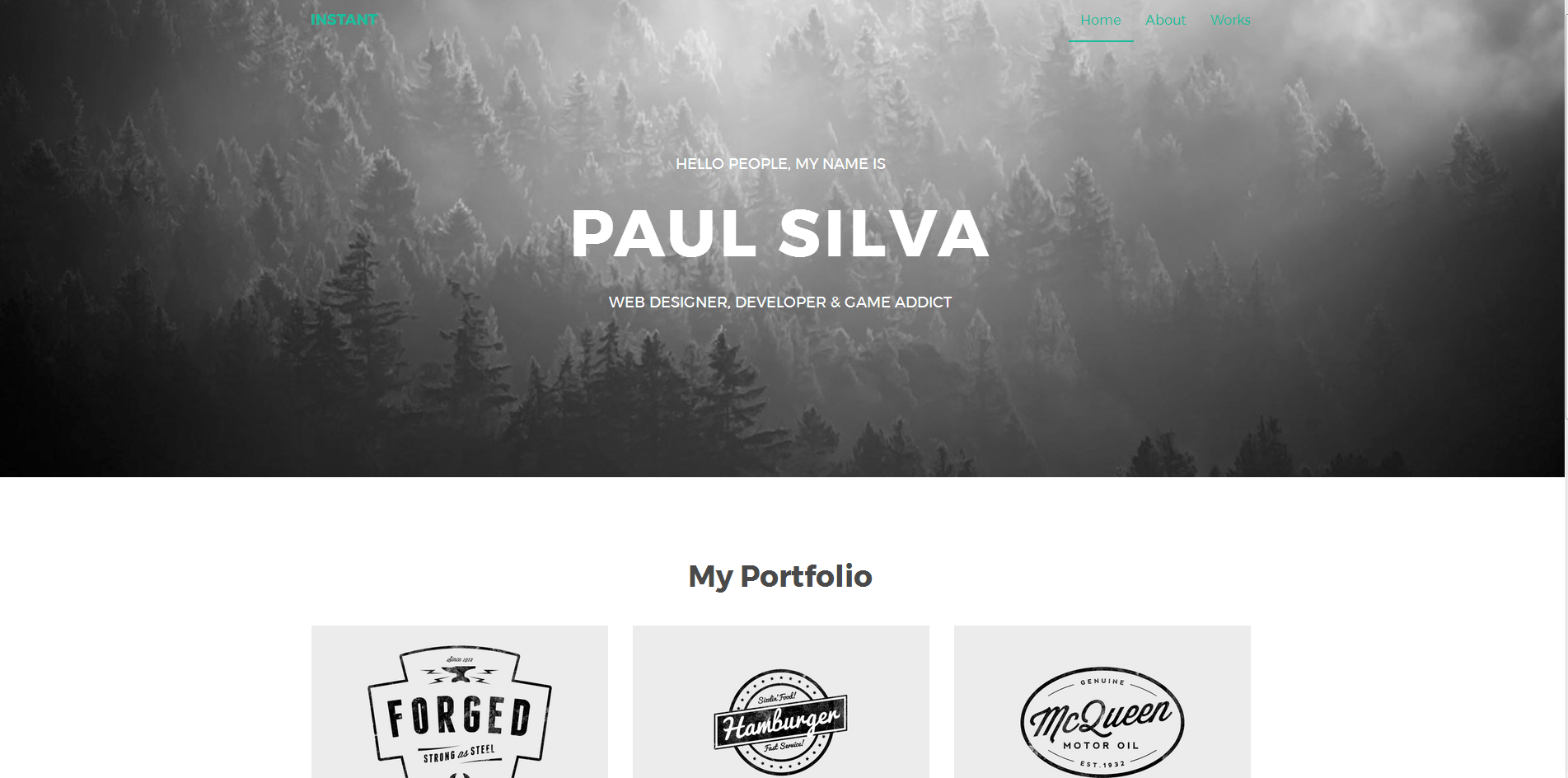1568x778 pixels.
Task: Select the PAUL SILVA headline
Action: click(x=780, y=234)
